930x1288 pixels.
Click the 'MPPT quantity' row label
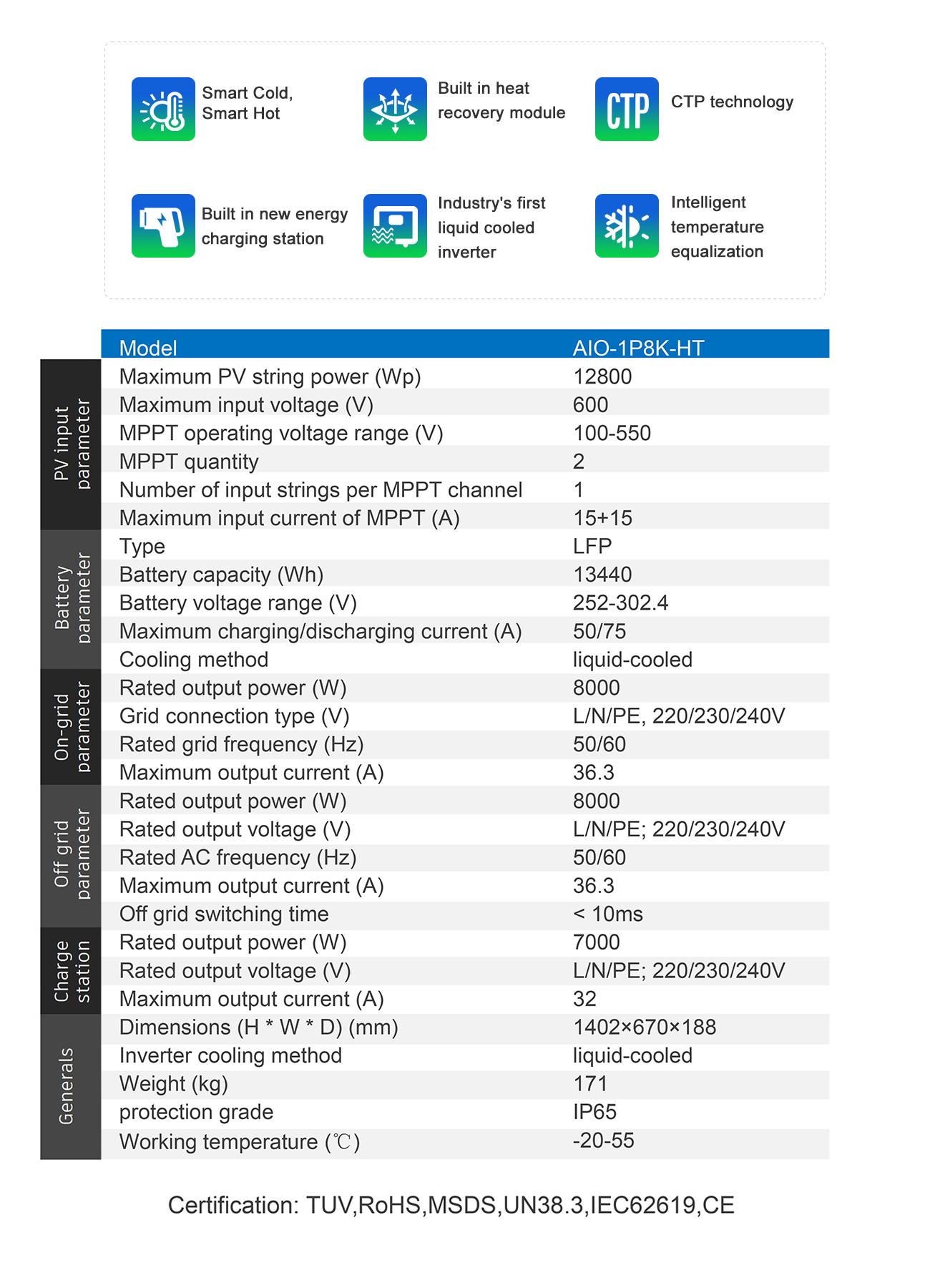click(189, 462)
